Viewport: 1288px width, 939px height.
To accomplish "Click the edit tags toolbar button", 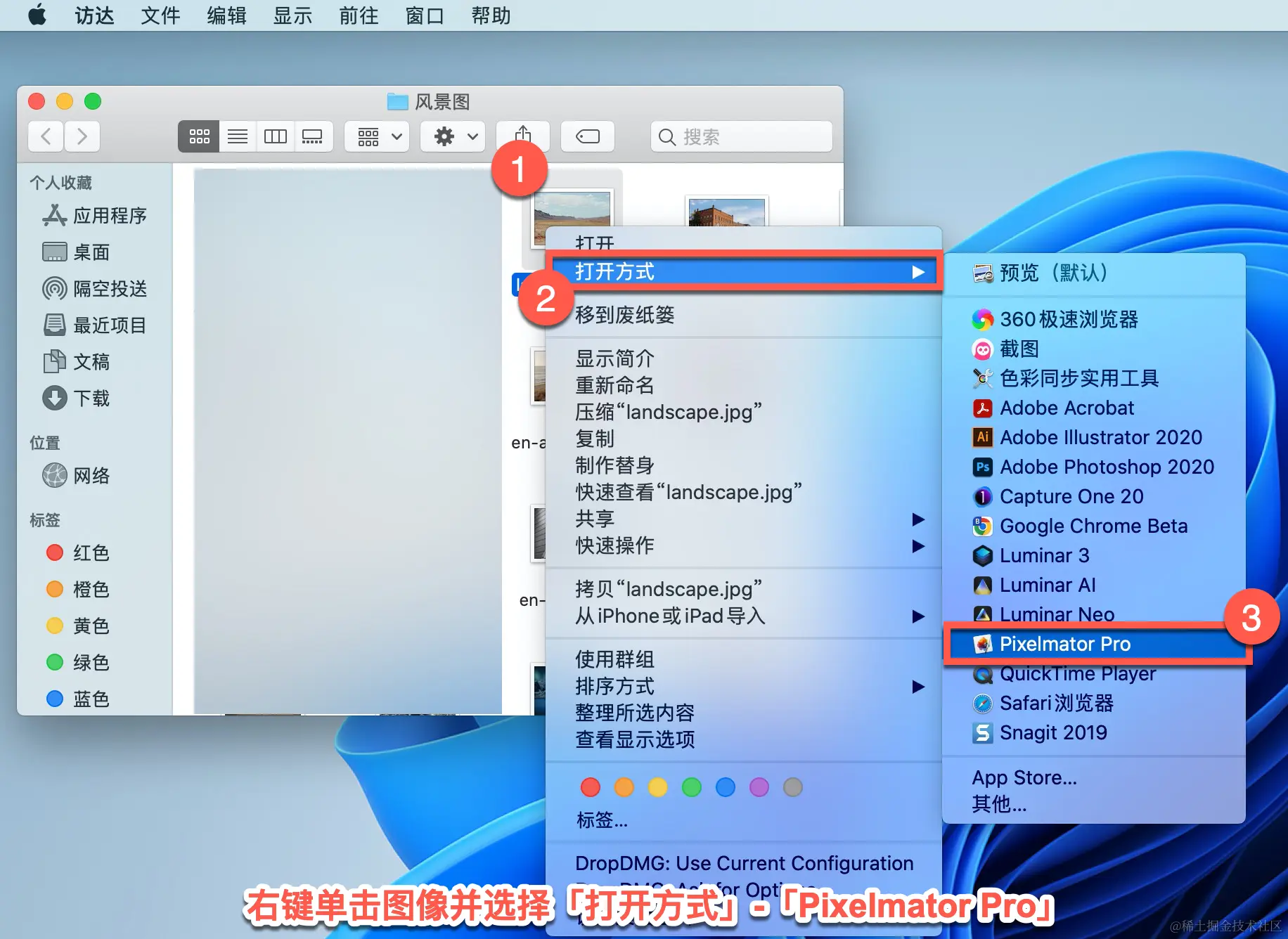I will tap(588, 136).
